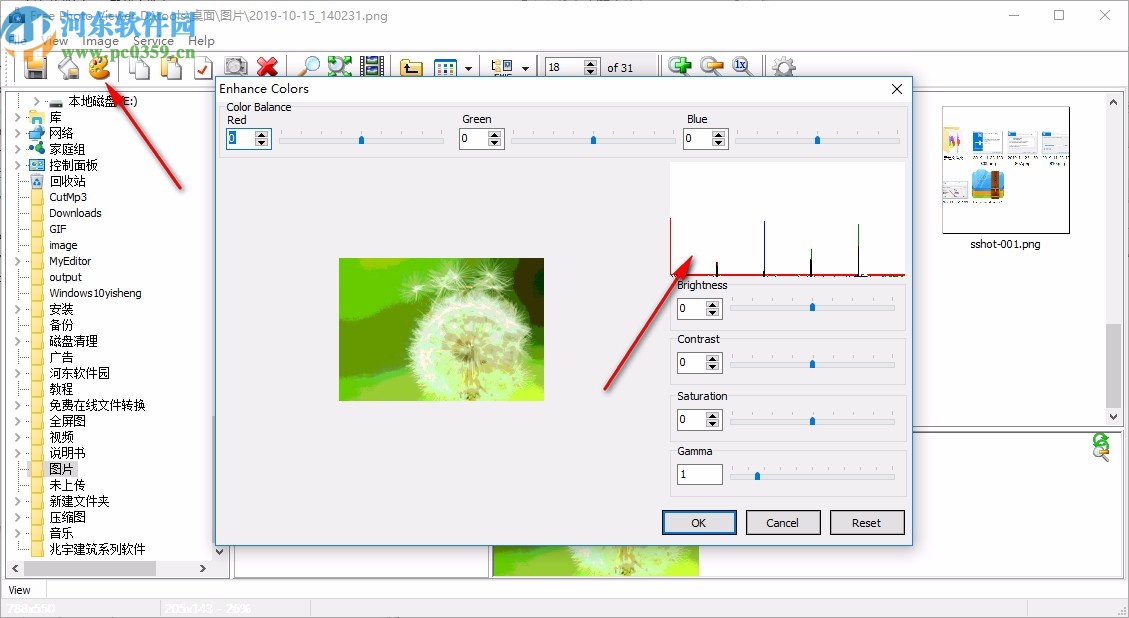Expand the 免费在线文件转换 folder node
This screenshot has height=618, width=1129.
coord(18,405)
